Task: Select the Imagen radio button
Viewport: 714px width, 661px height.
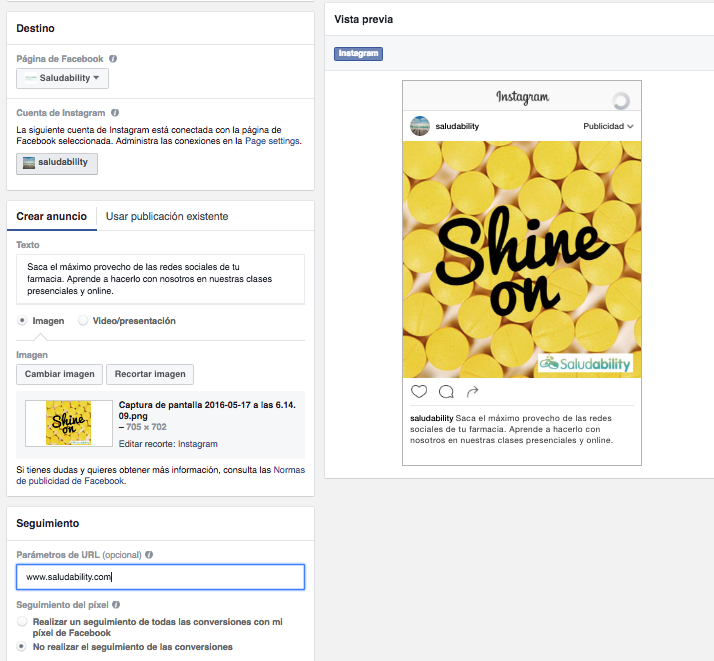Action: click(22, 320)
